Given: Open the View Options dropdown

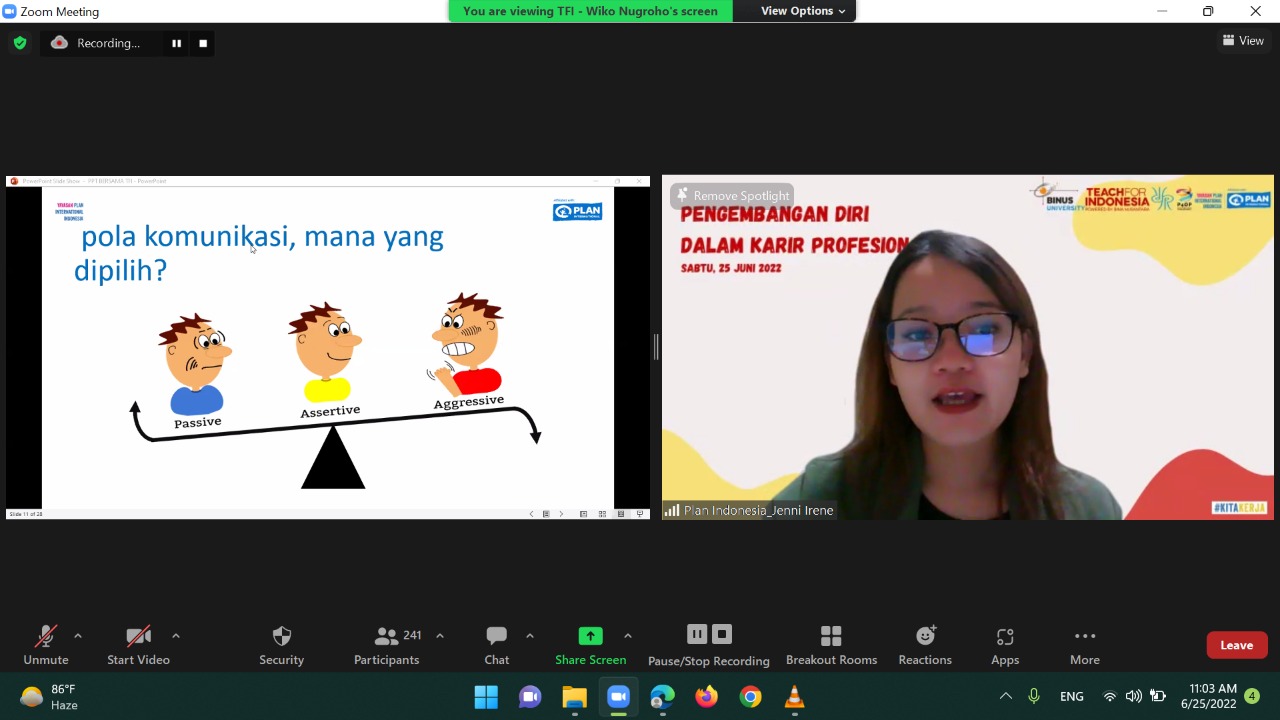Looking at the screenshot, I should (x=803, y=11).
